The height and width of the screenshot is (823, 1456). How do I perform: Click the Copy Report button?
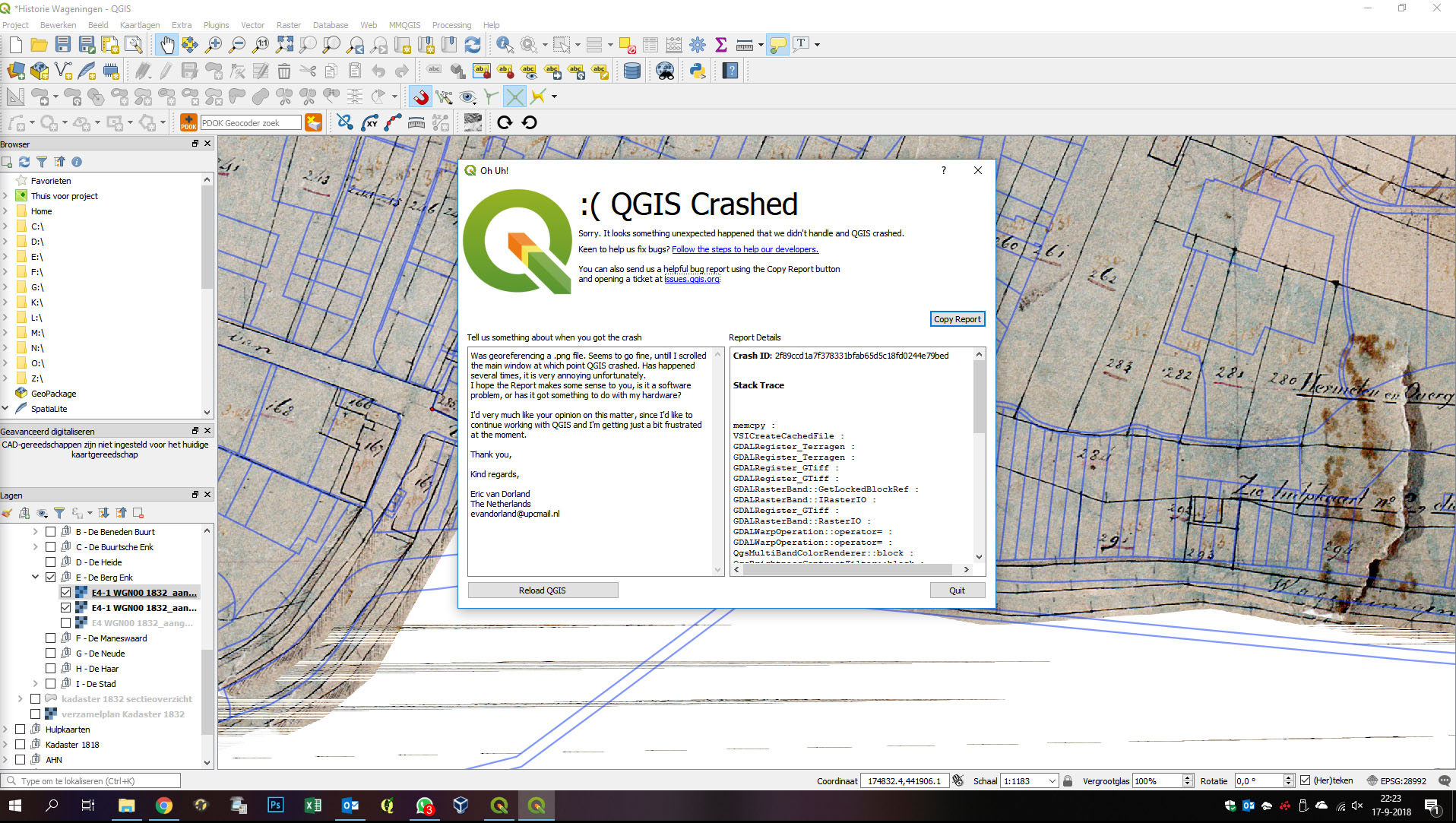pyautogui.click(x=957, y=319)
